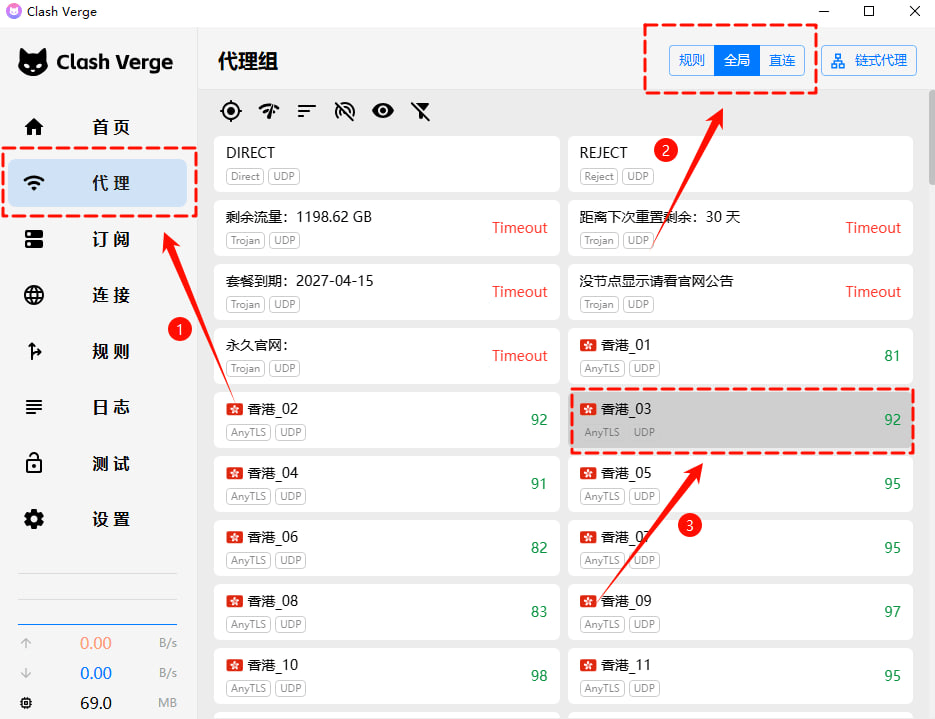Click the 距离下次重置剩余: 30 天 entry
935x719 pixels.
(740, 228)
